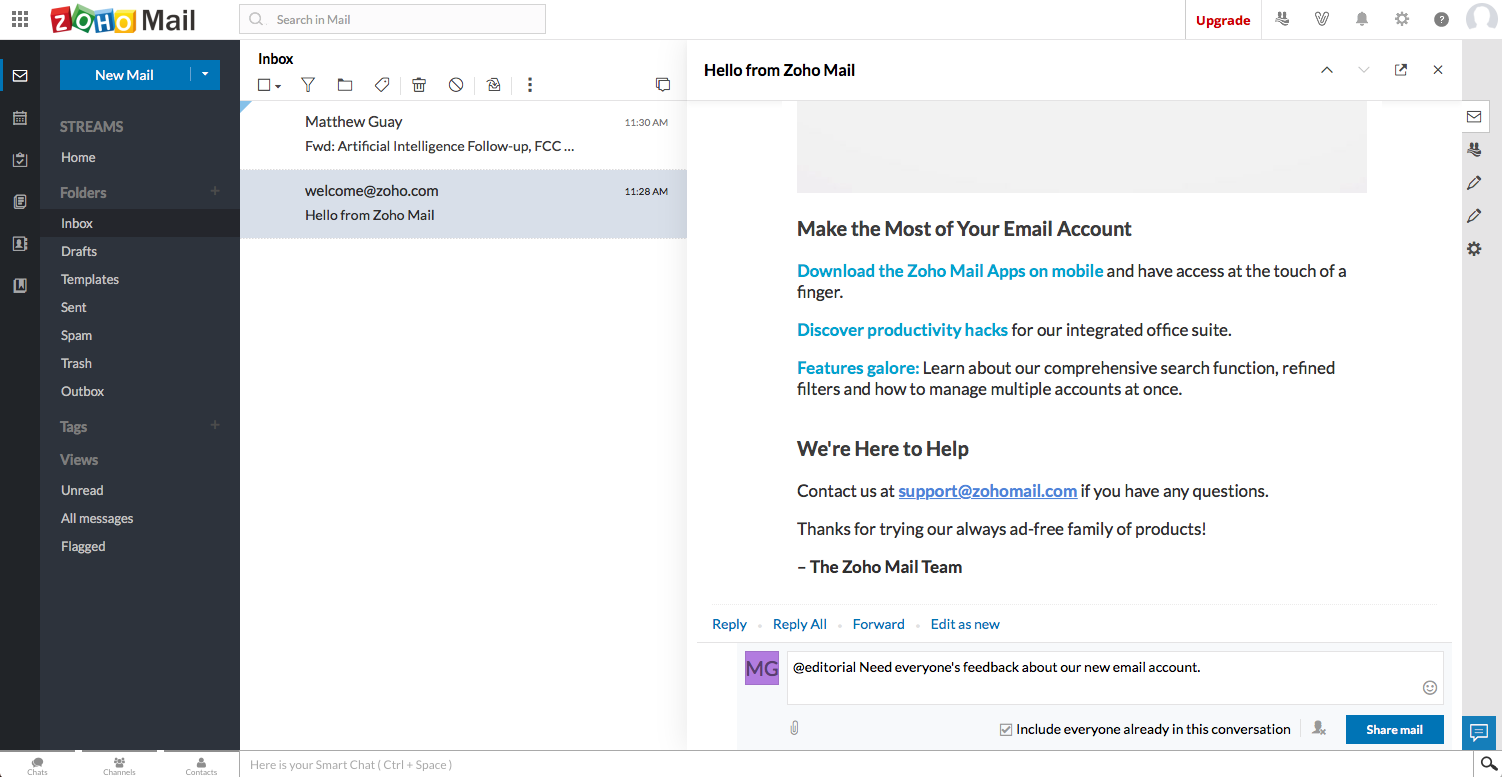Click the archive icon in Inbox toolbar
The image size is (1502, 777).
[x=493, y=85]
